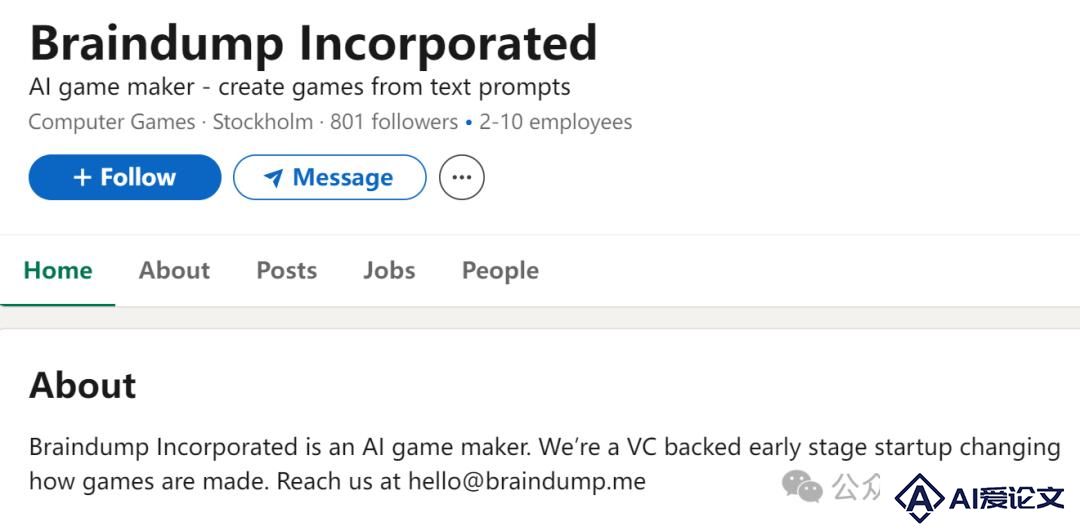Go to the Jobs tab

click(x=389, y=270)
